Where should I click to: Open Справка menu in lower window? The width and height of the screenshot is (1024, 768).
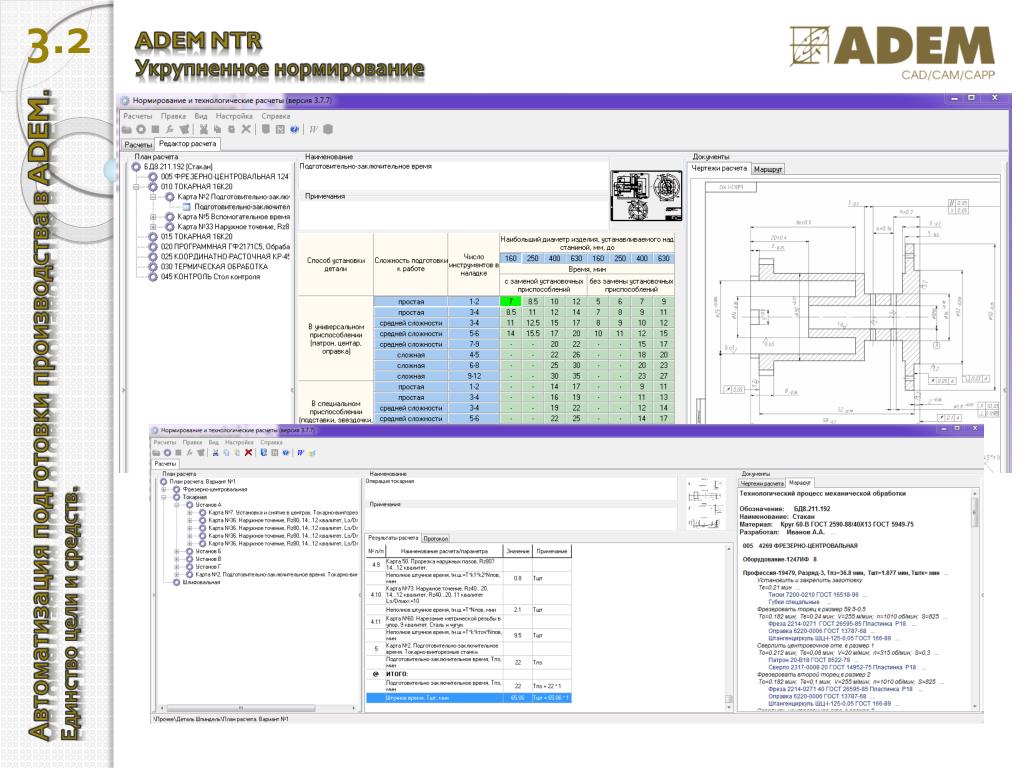click(271, 442)
